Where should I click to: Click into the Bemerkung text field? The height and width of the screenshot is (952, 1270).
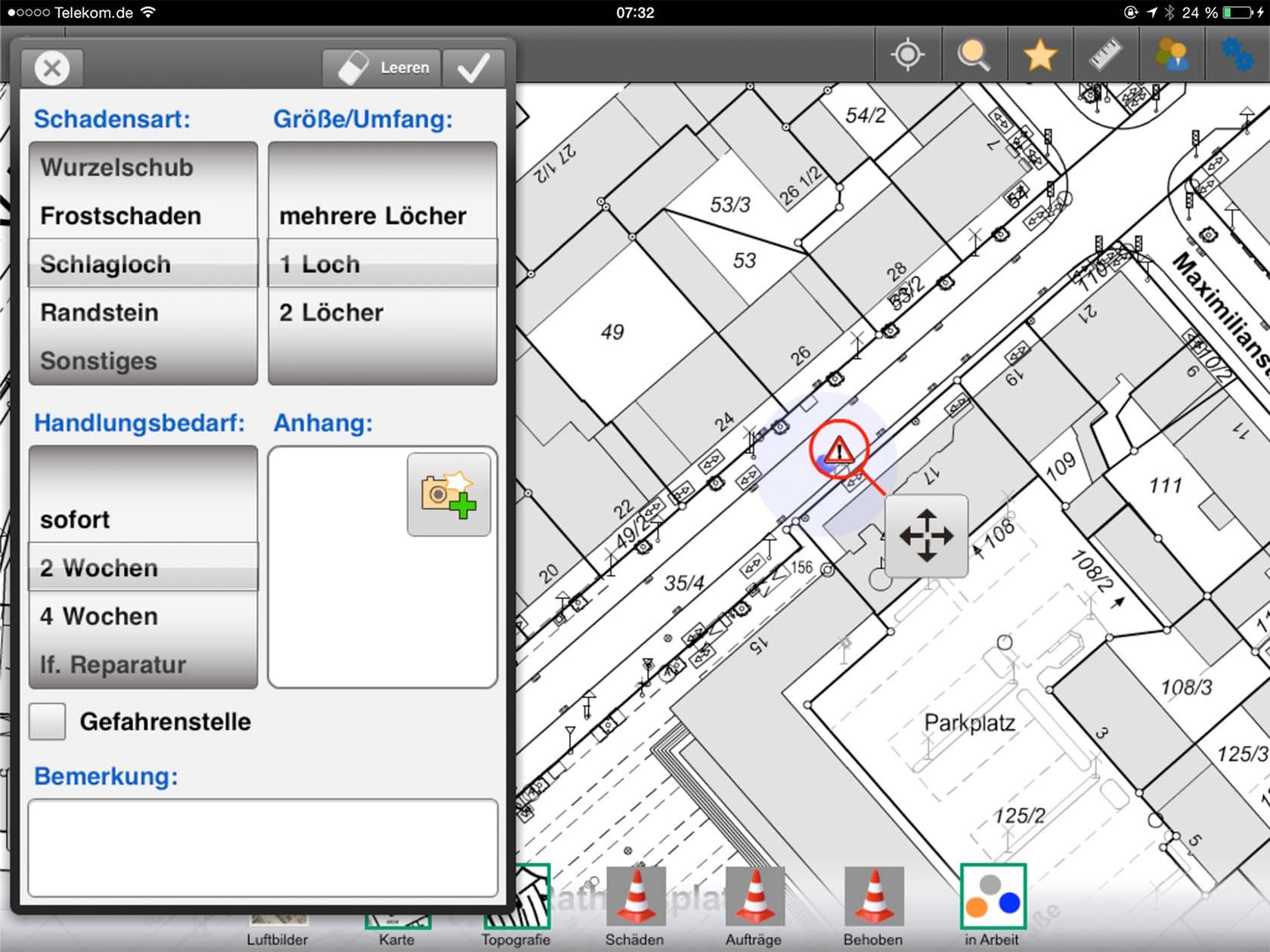[263, 848]
